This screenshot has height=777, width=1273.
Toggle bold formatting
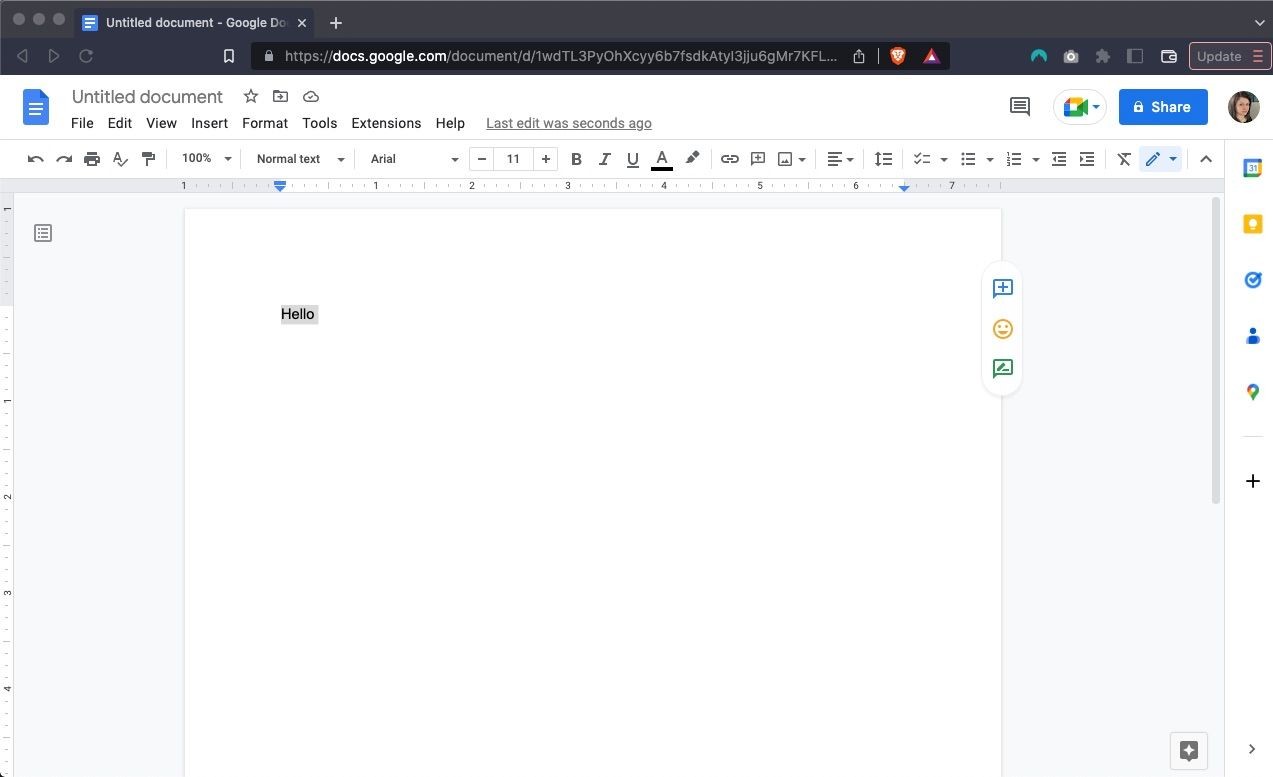coord(576,159)
